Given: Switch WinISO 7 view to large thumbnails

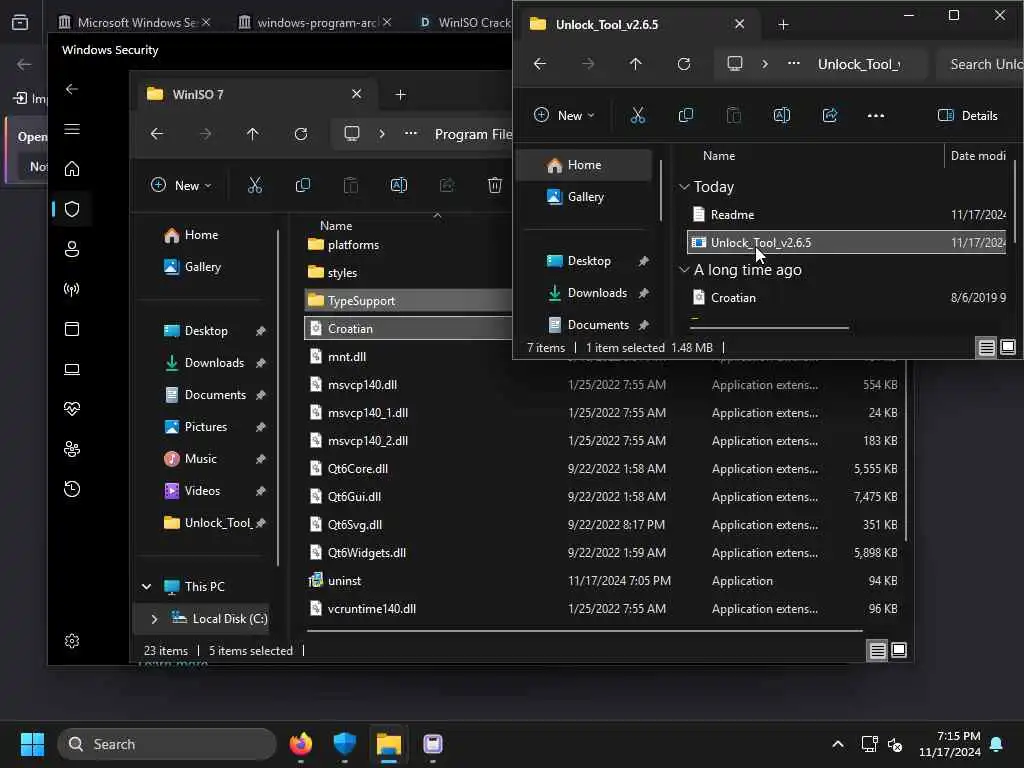Looking at the screenshot, I should pos(899,650).
